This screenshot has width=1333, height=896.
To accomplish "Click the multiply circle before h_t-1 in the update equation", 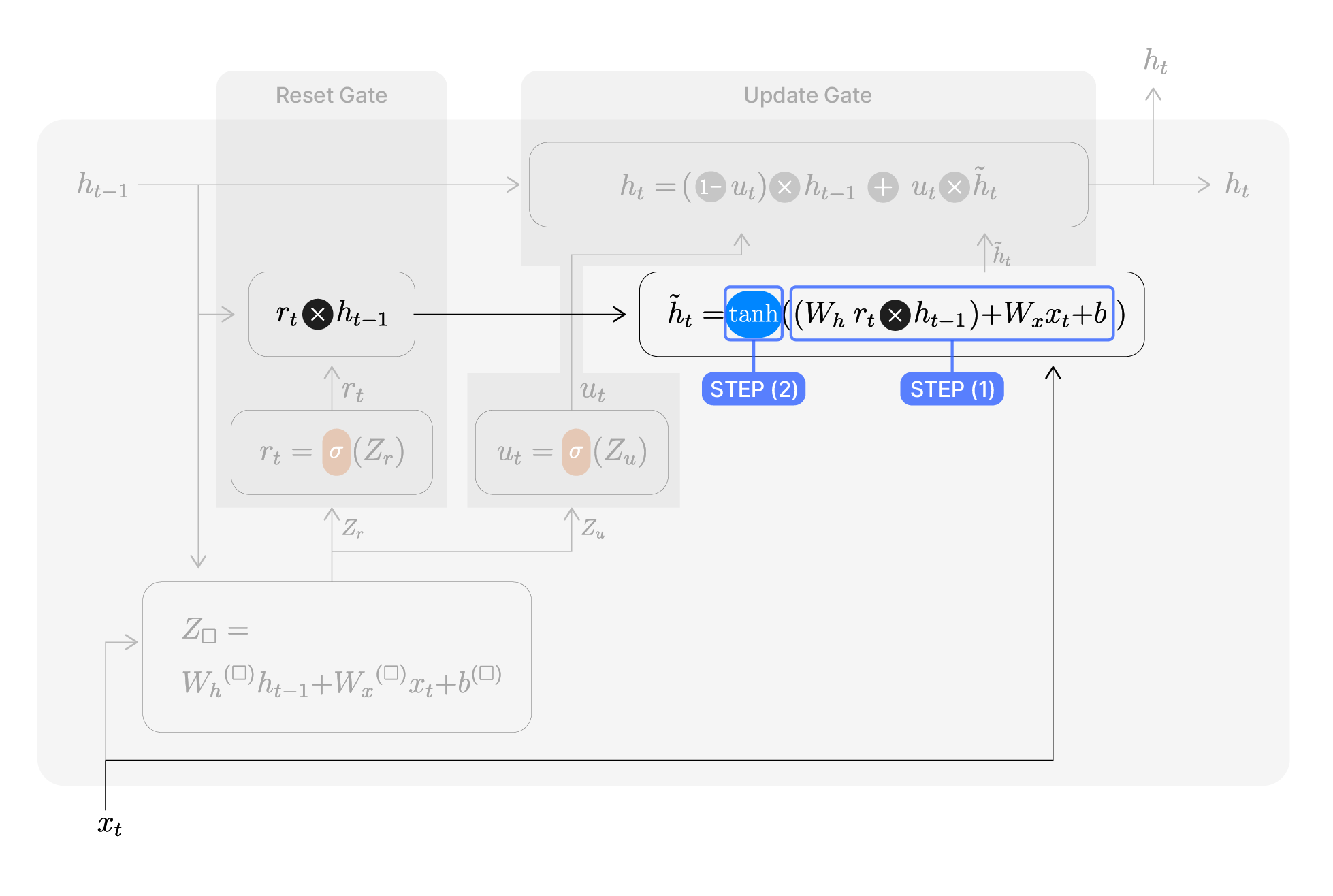I will [x=784, y=187].
